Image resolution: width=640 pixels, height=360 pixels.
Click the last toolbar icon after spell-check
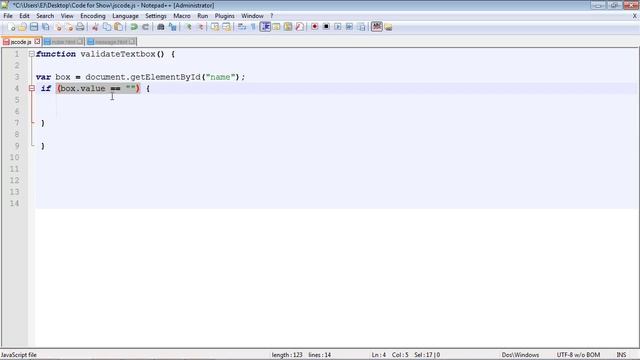click(388, 27)
